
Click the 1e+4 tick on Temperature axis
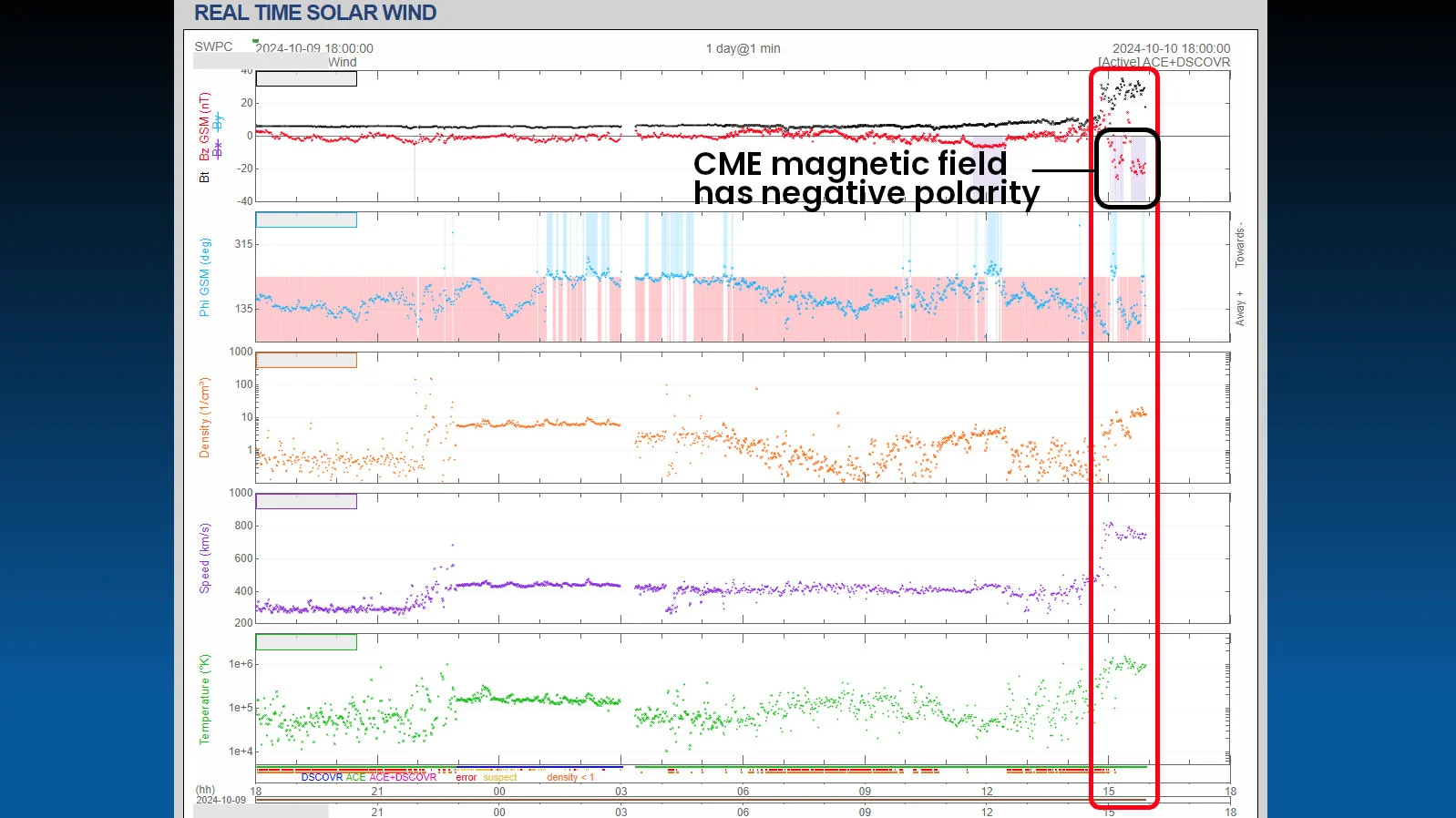pyautogui.click(x=241, y=752)
